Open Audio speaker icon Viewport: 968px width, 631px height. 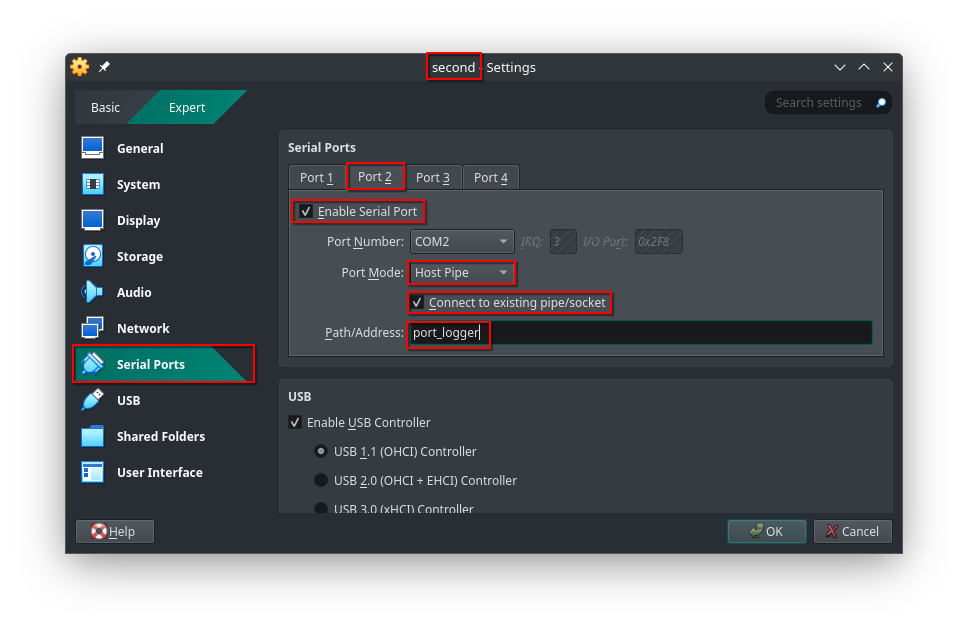[93, 292]
